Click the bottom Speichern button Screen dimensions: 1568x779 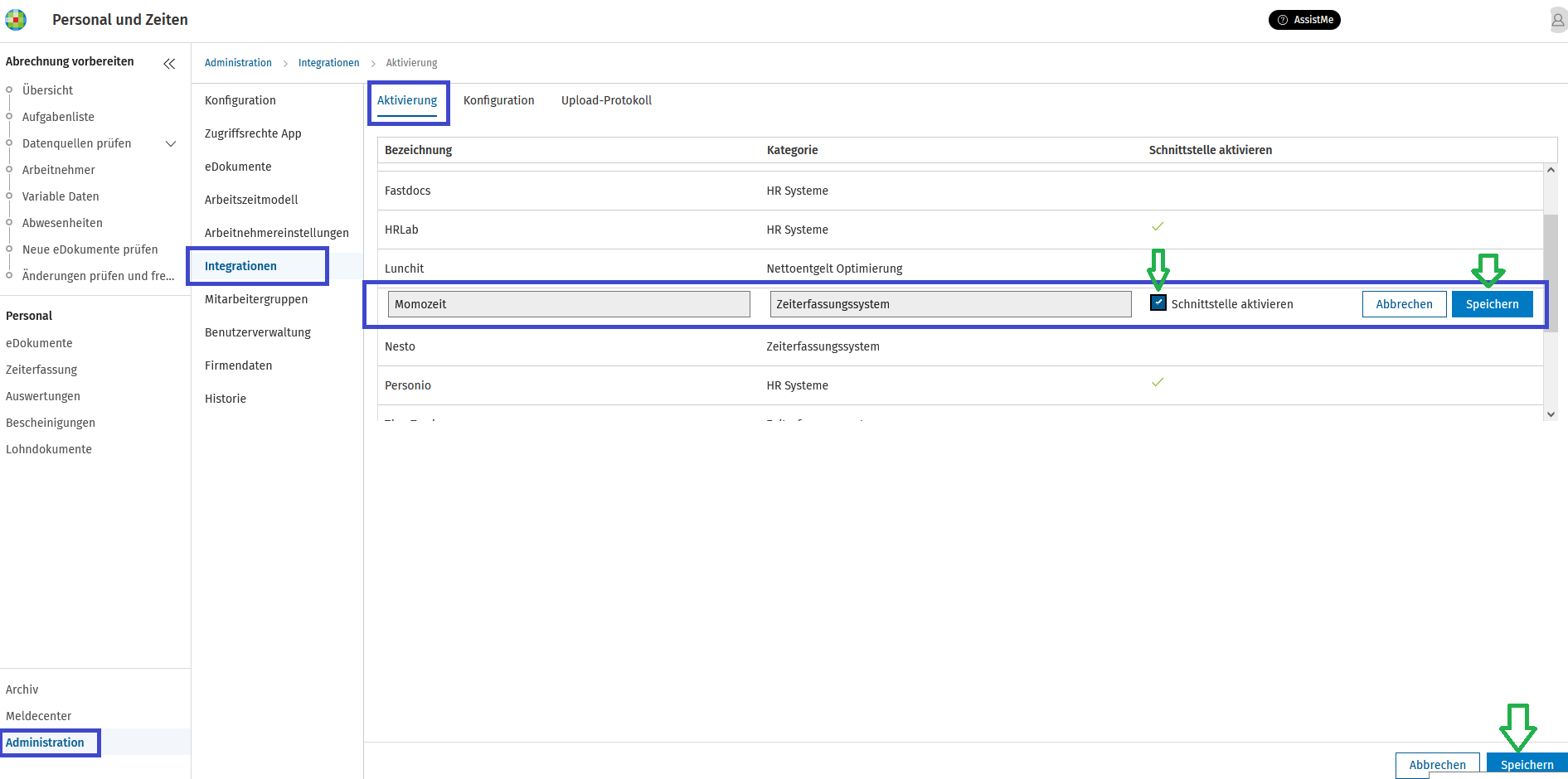click(x=1527, y=765)
